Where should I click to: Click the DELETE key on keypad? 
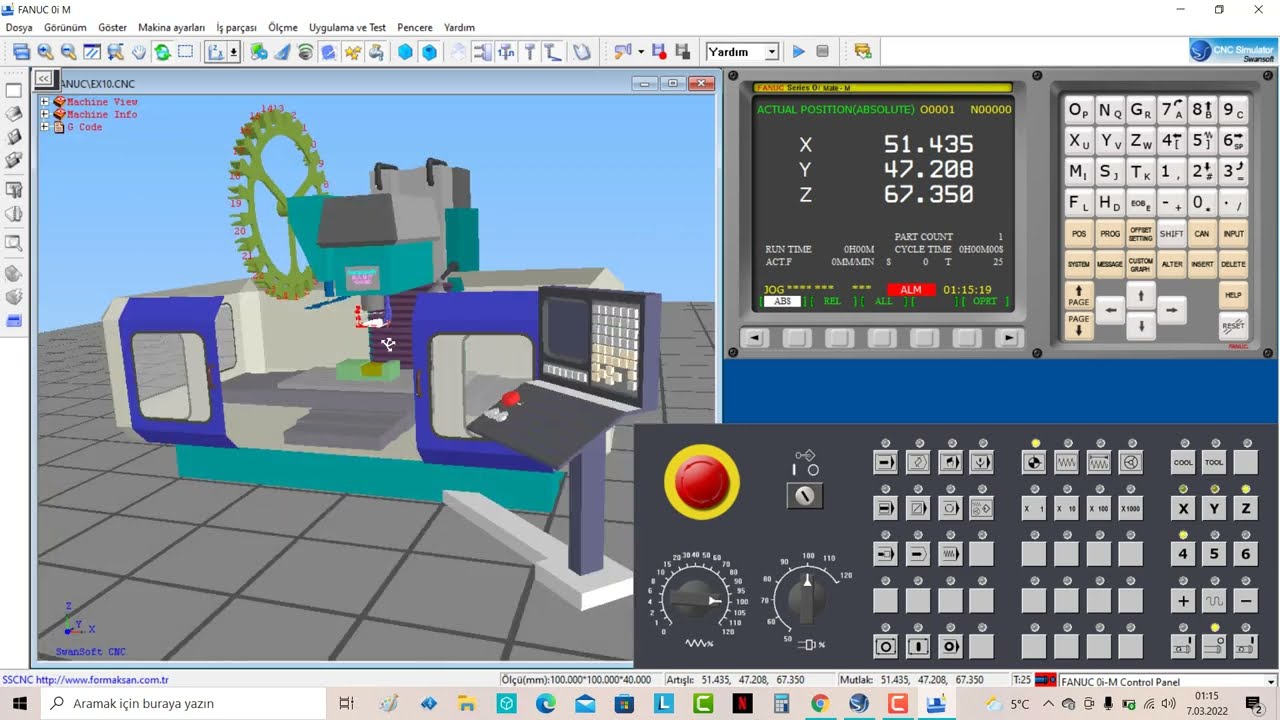[1234, 265]
